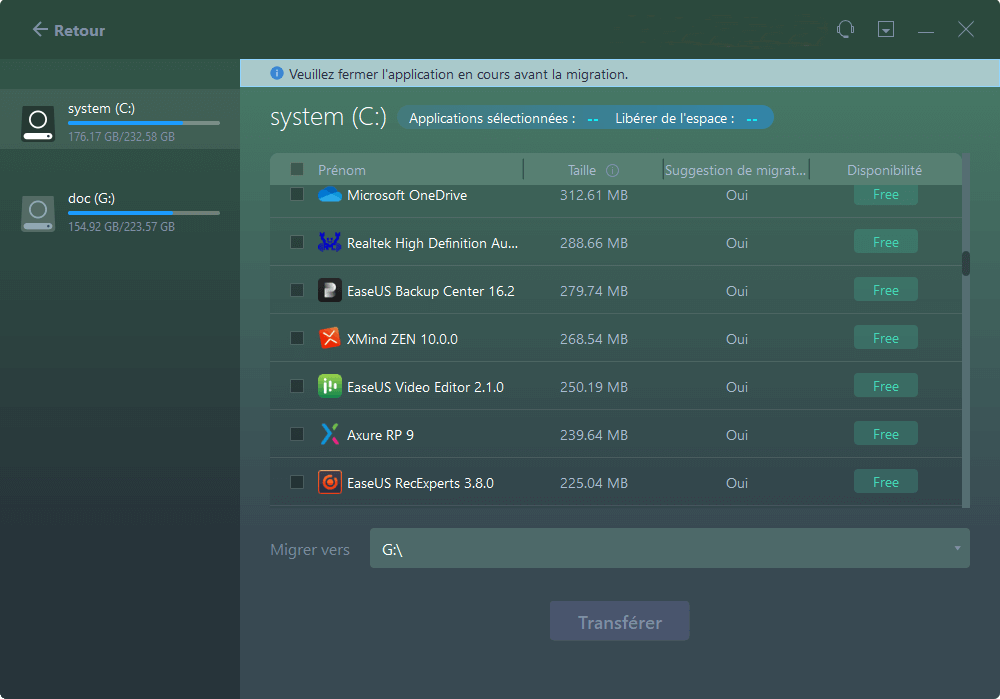
Task: Click the Free button for XMind ZEN
Action: pyautogui.click(x=886, y=337)
